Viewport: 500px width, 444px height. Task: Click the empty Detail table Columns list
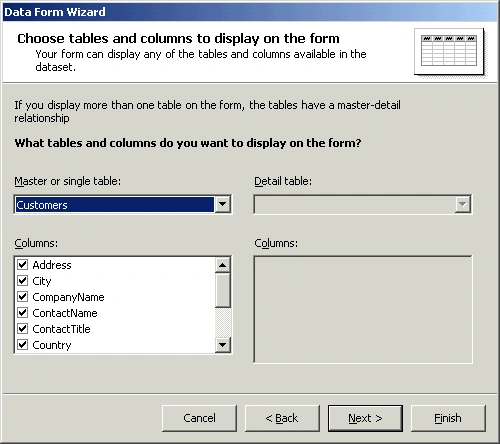pyautogui.click(x=363, y=309)
